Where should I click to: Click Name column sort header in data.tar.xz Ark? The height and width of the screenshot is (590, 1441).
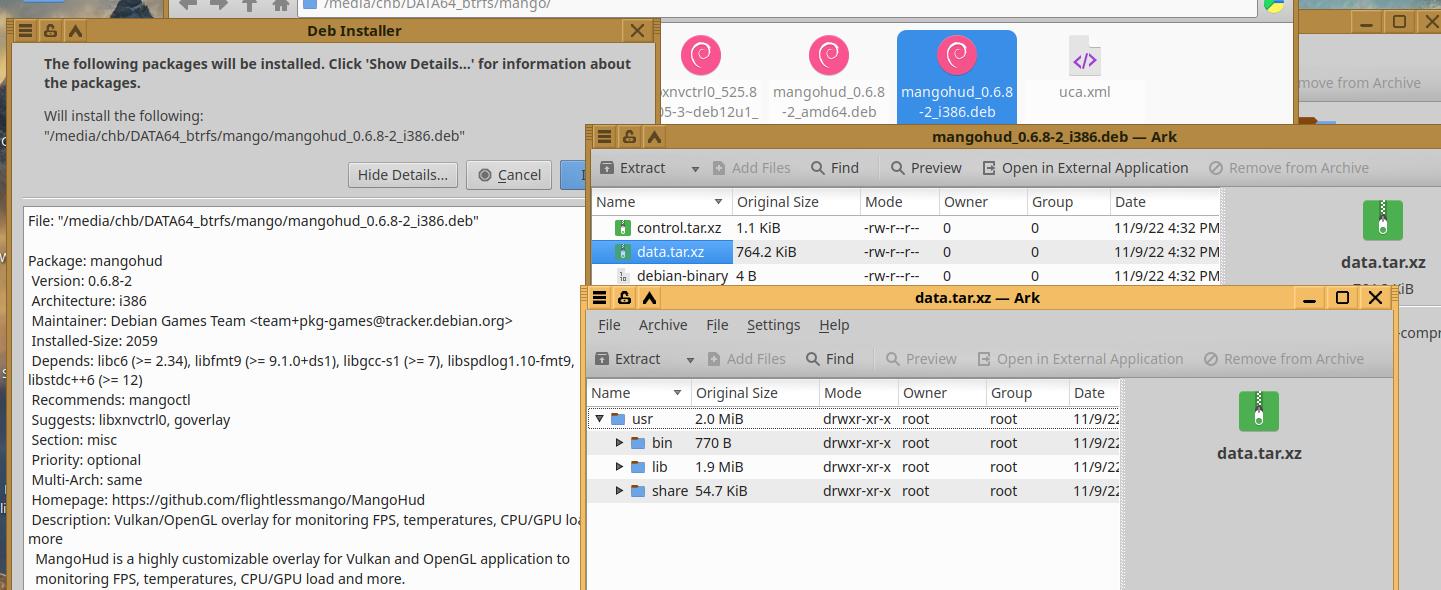click(x=638, y=393)
